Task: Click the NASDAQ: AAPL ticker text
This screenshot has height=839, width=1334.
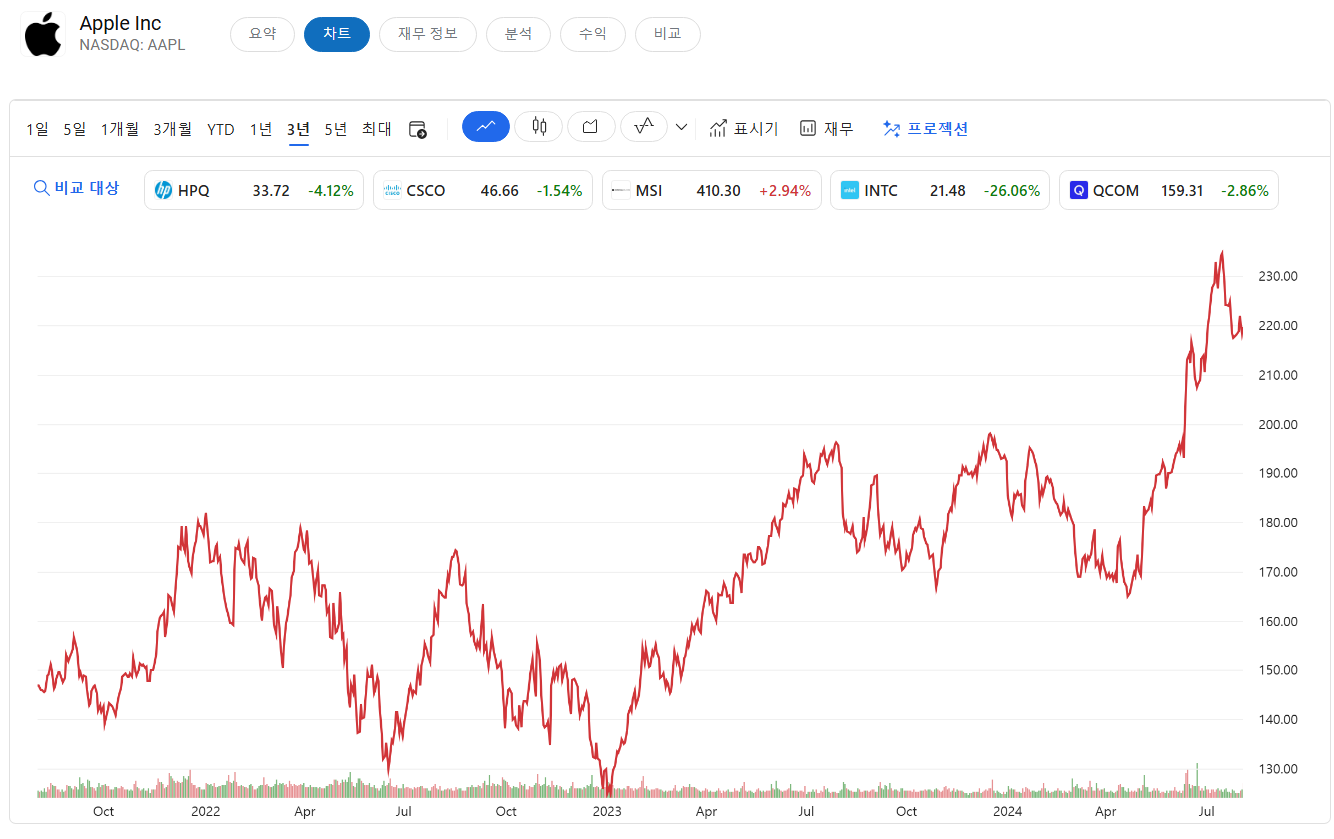Action: tap(132, 45)
